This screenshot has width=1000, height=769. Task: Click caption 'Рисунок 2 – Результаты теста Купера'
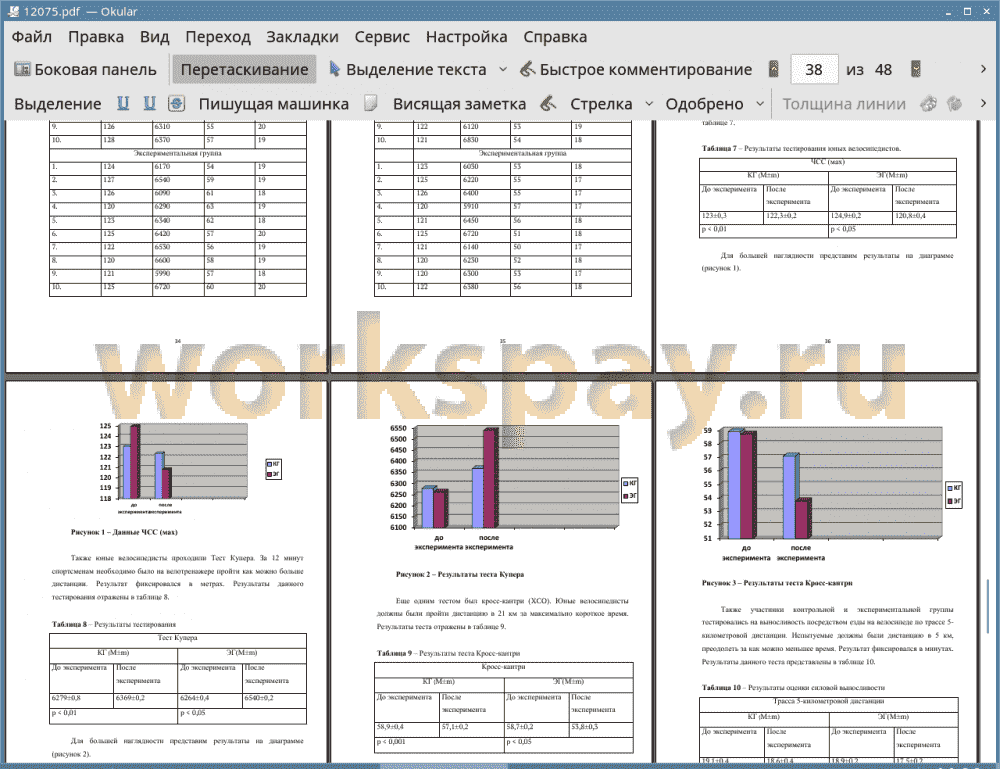[460, 574]
